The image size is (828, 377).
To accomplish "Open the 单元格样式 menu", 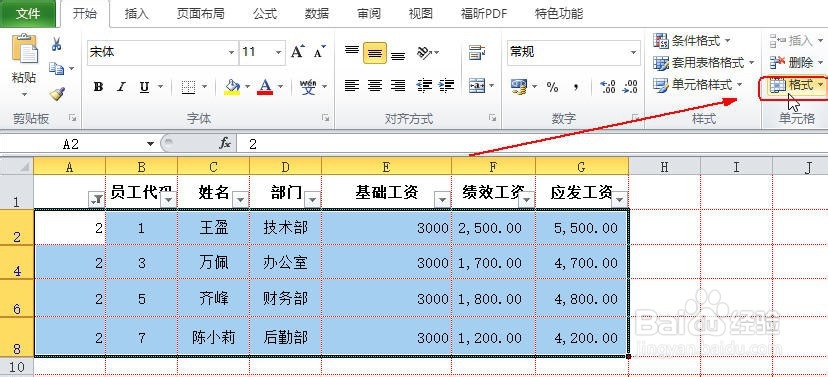I will click(x=698, y=84).
